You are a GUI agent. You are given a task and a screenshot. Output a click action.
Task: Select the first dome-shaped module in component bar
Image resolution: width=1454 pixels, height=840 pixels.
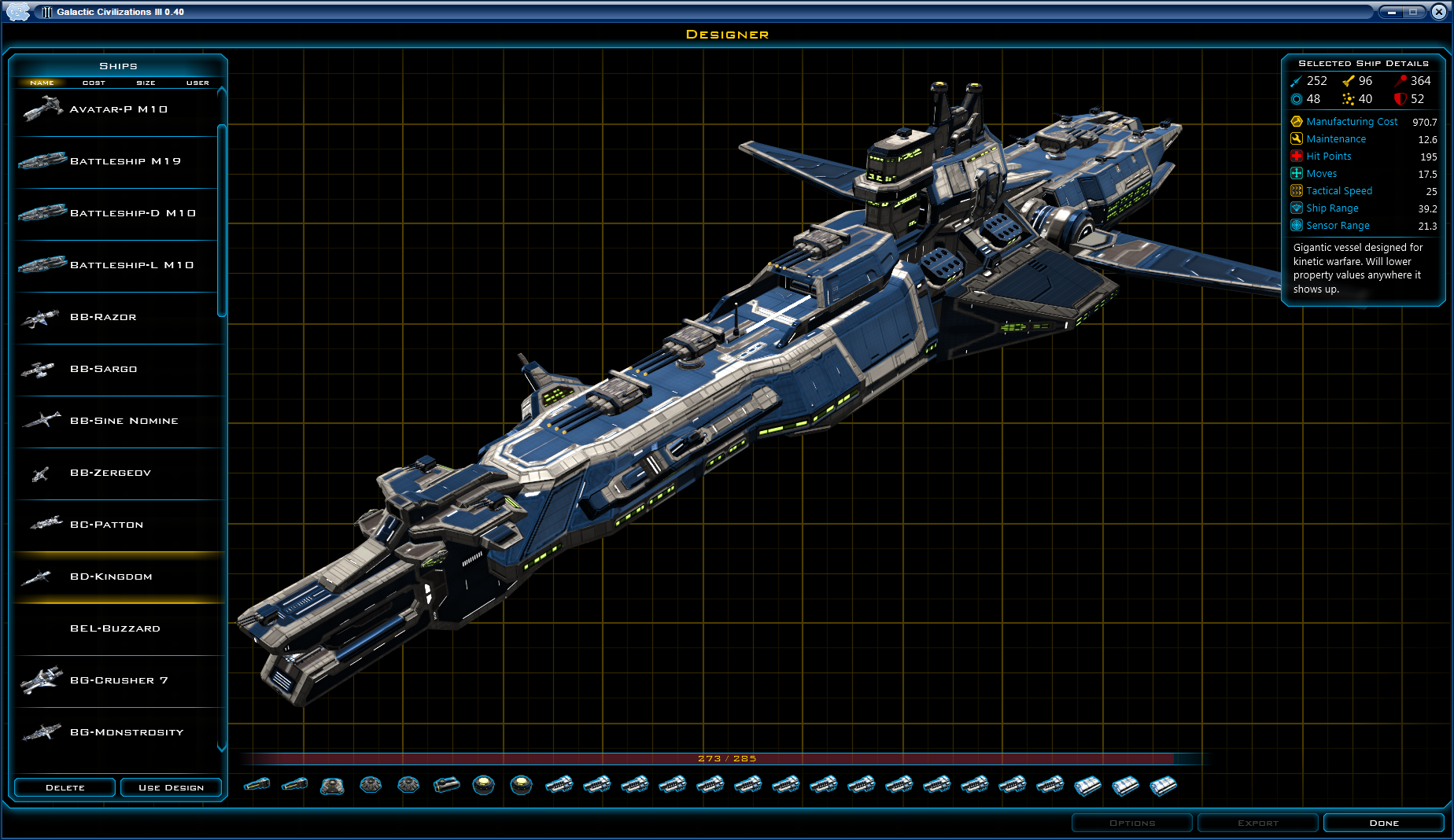click(332, 785)
